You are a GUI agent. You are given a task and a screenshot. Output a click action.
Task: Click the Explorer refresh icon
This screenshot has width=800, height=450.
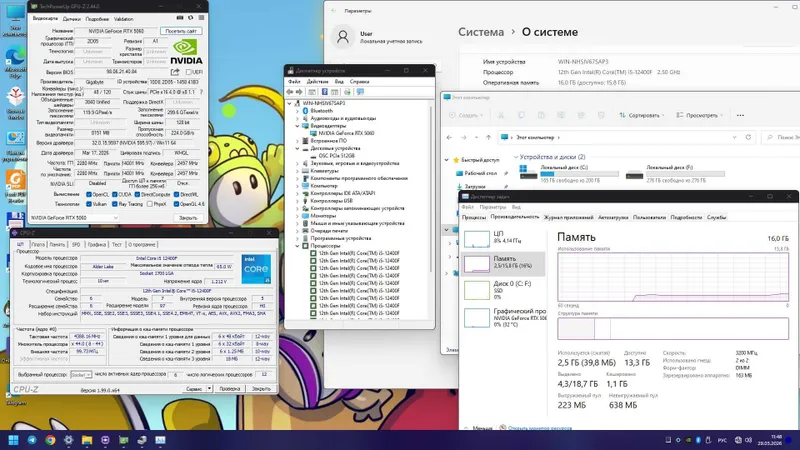point(748,137)
